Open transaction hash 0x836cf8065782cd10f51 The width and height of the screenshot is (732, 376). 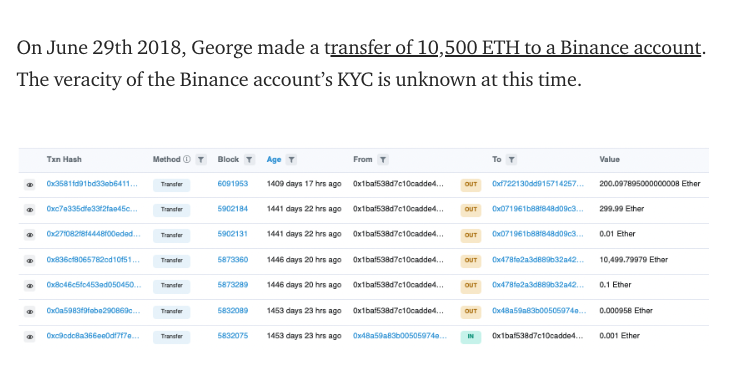click(93, 260)
